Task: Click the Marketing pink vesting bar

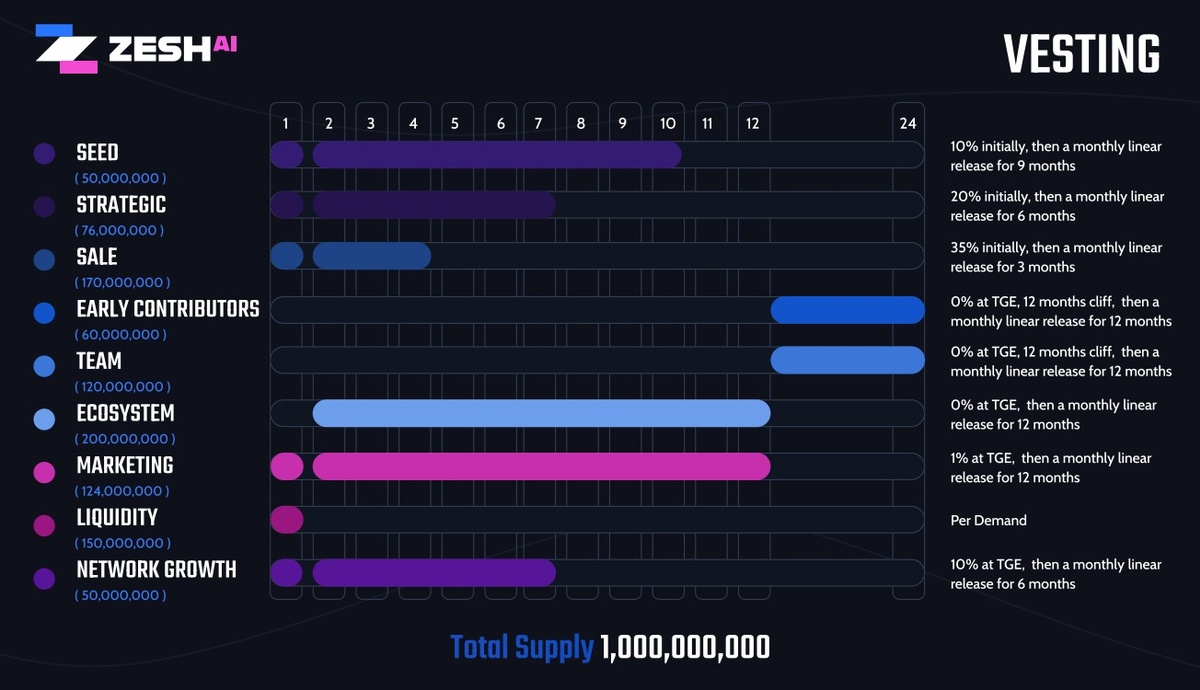Action: pyautogui.click(x=541, y=467)
